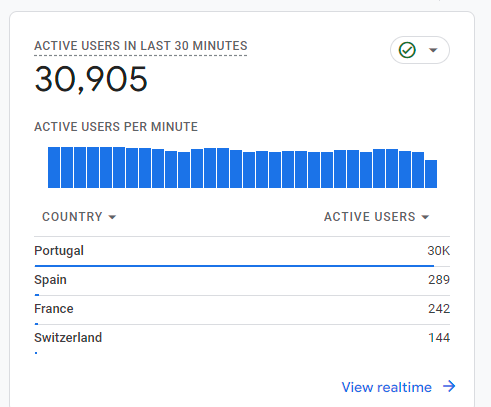The height and width of the screenshot is (407, 491).
Task: Select the France country row
Action: click(242, 310)
